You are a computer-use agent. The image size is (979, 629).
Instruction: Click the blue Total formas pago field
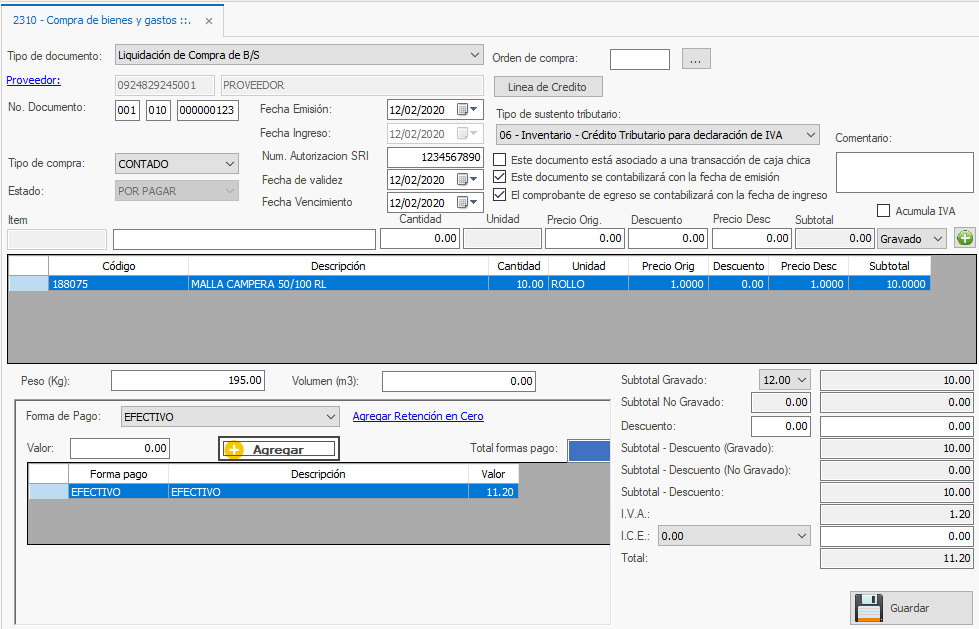588,450
